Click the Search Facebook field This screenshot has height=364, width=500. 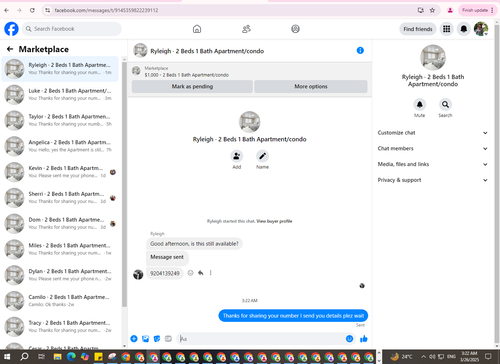pos(72,29)
